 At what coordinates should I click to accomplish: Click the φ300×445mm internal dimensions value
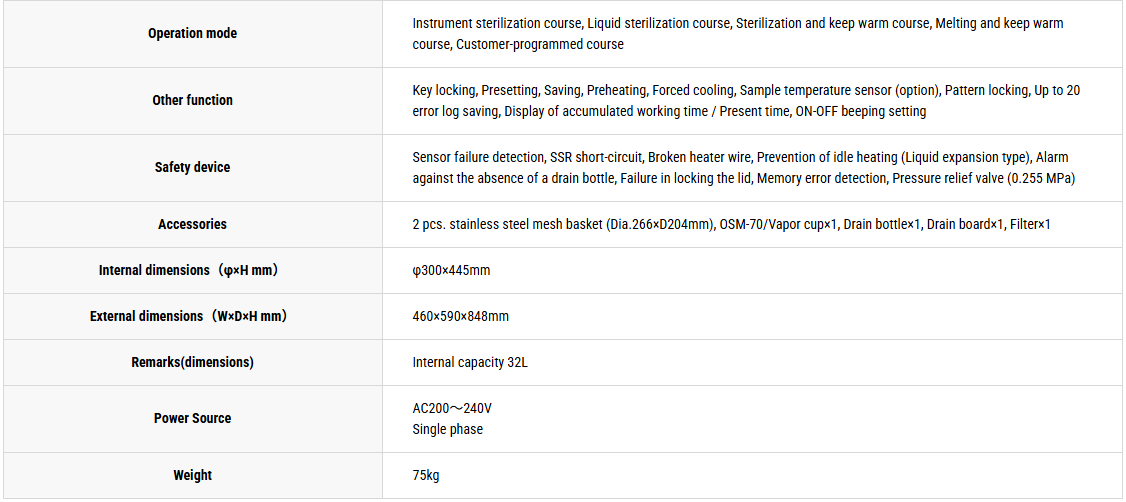[451, 271]
